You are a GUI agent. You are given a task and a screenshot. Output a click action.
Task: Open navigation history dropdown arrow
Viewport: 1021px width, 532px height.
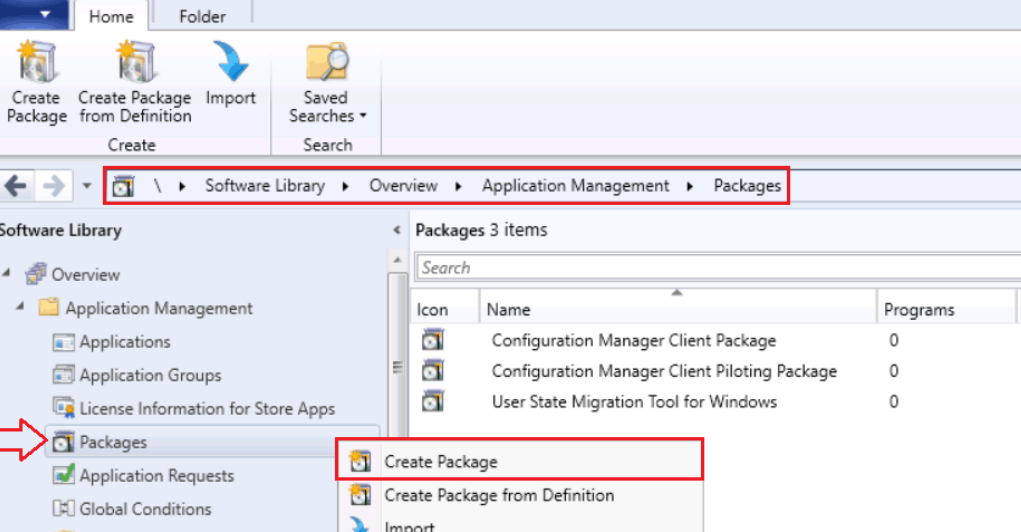pos(87,186)
